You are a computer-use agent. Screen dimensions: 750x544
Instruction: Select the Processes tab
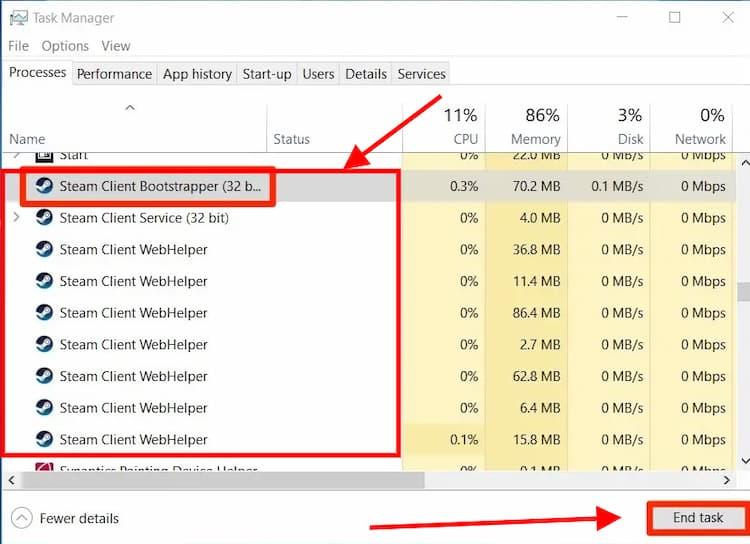(37, 72)
